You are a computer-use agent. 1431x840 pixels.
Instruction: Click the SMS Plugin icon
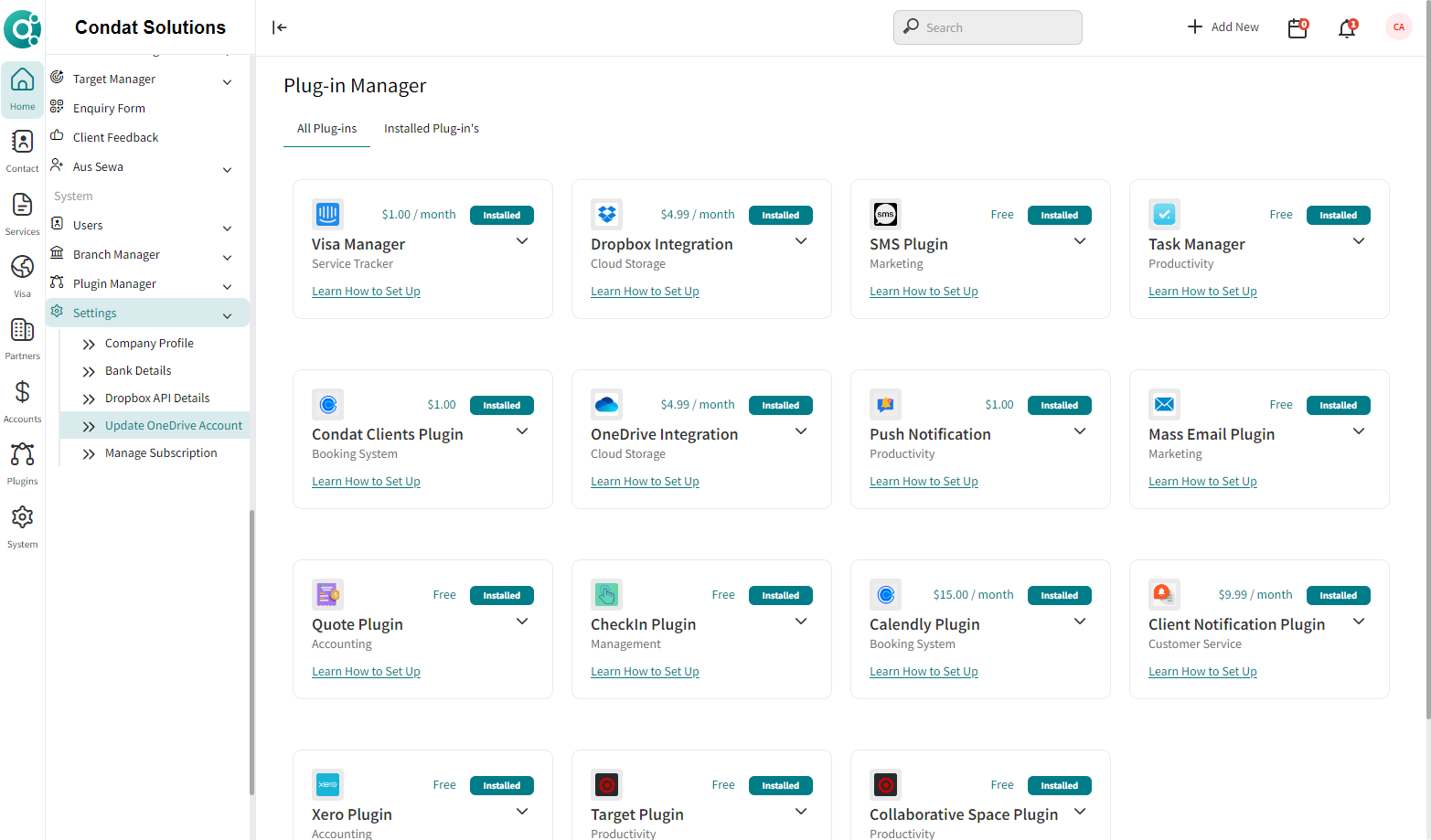coord(885,214)
